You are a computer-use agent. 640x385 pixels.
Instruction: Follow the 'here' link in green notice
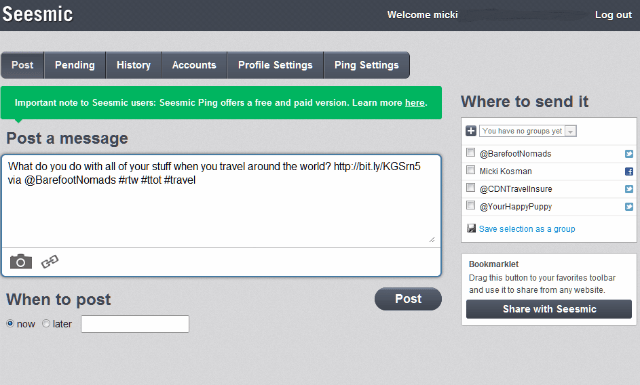tap(415, 103)
